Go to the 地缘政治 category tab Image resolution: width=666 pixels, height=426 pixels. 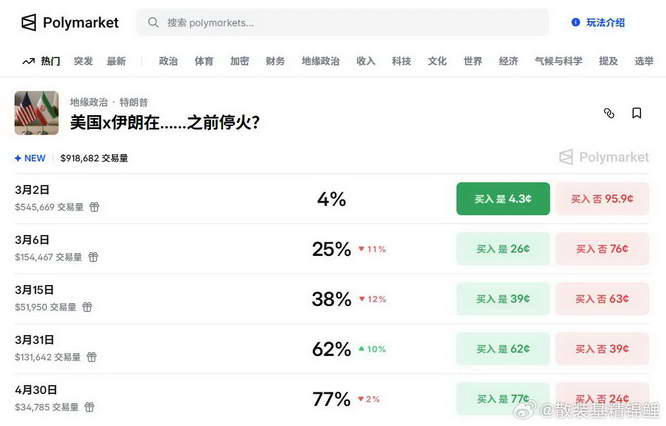click(321, 61)
